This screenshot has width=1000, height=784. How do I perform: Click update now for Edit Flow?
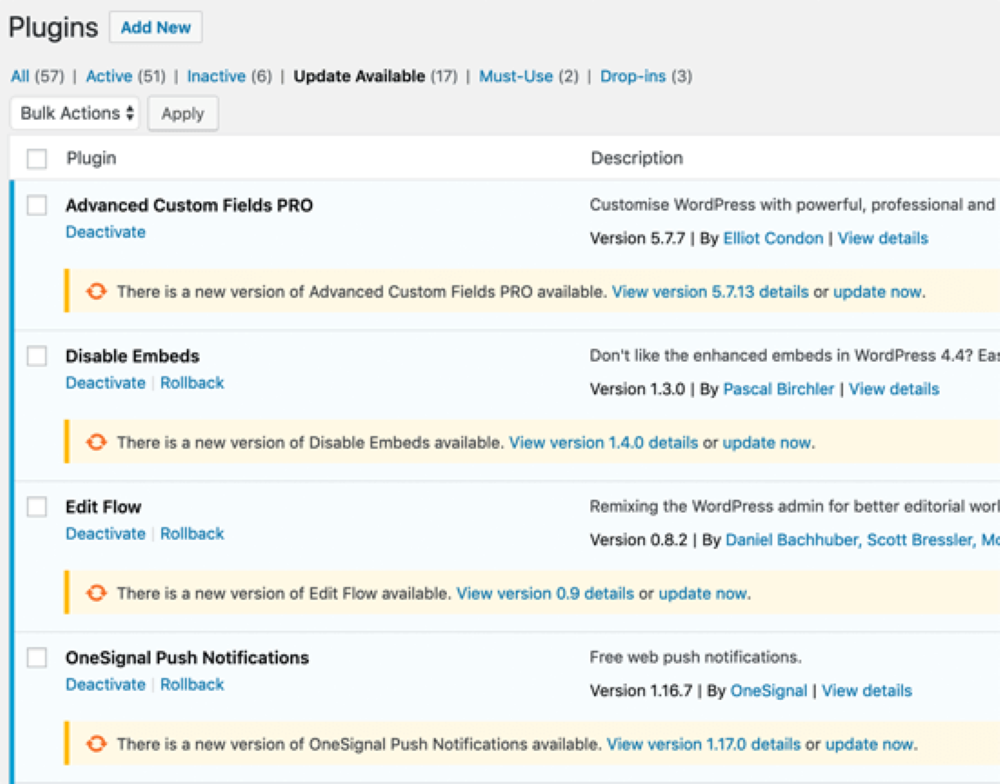703,593
